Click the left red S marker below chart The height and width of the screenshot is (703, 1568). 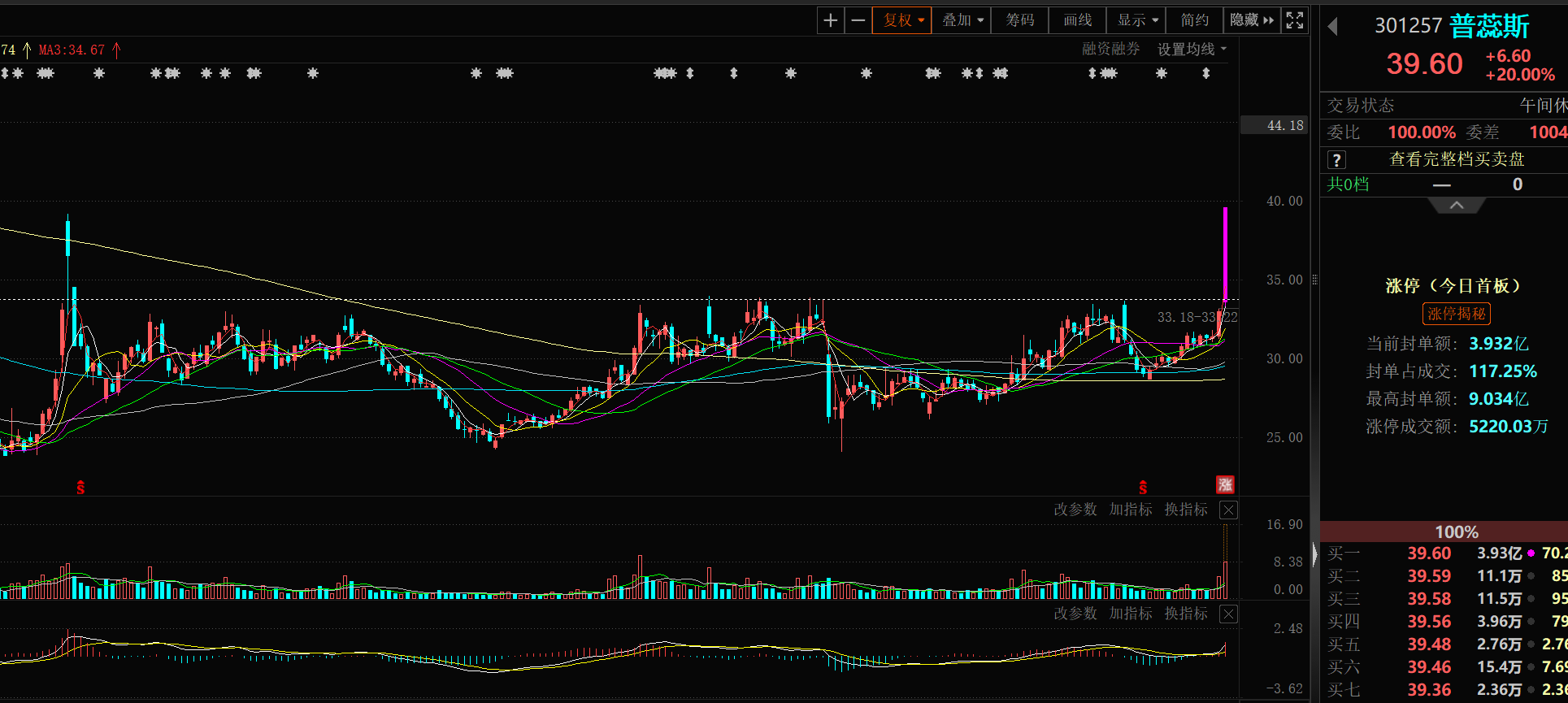80,488
